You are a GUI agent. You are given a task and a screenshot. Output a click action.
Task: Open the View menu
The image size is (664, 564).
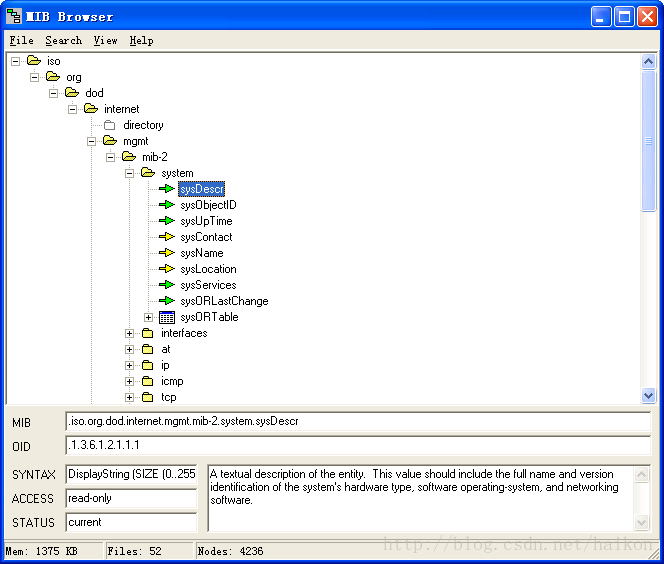click(x=105, y=40)
